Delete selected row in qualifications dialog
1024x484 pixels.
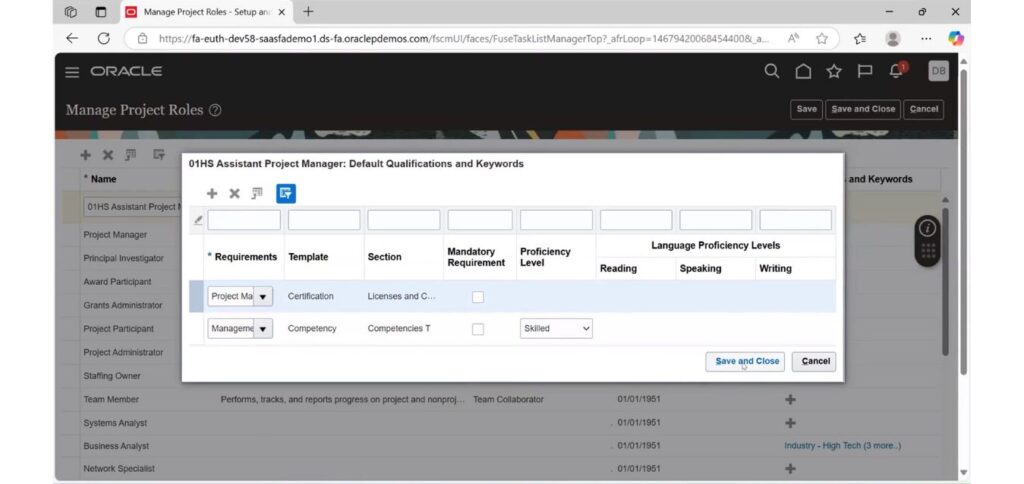(234, 193)
